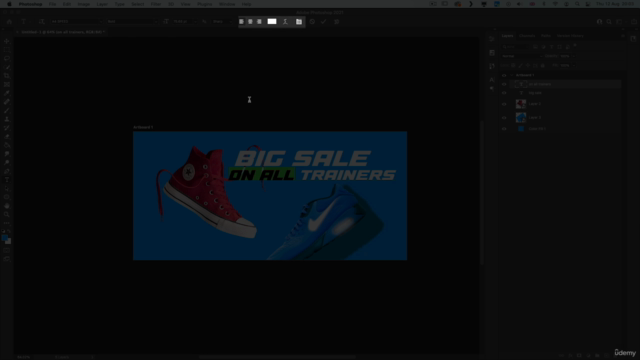
Task: Select the Hand tool
Action: [7, 206]
